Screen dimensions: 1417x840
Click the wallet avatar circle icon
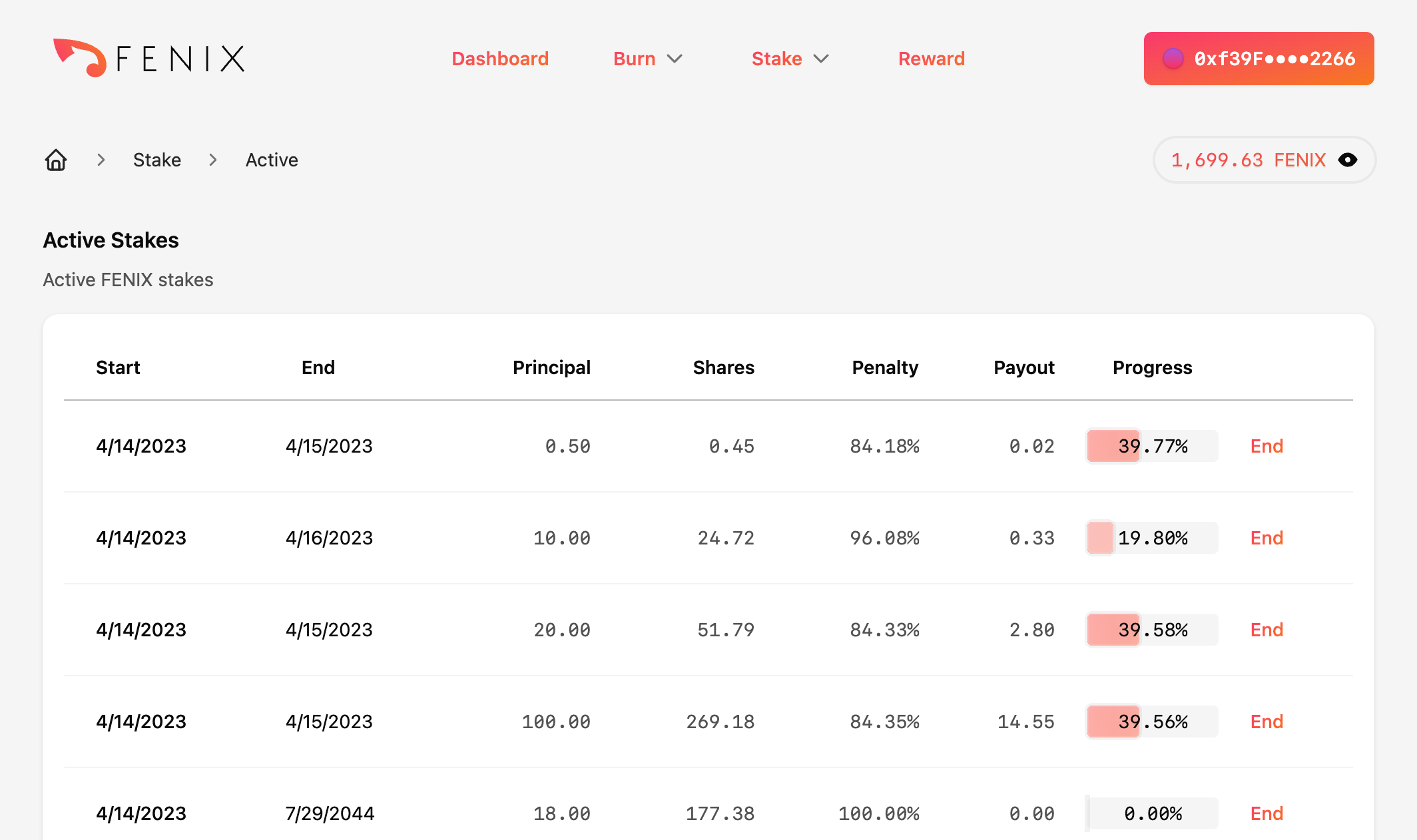click(x=1173, y=59)
